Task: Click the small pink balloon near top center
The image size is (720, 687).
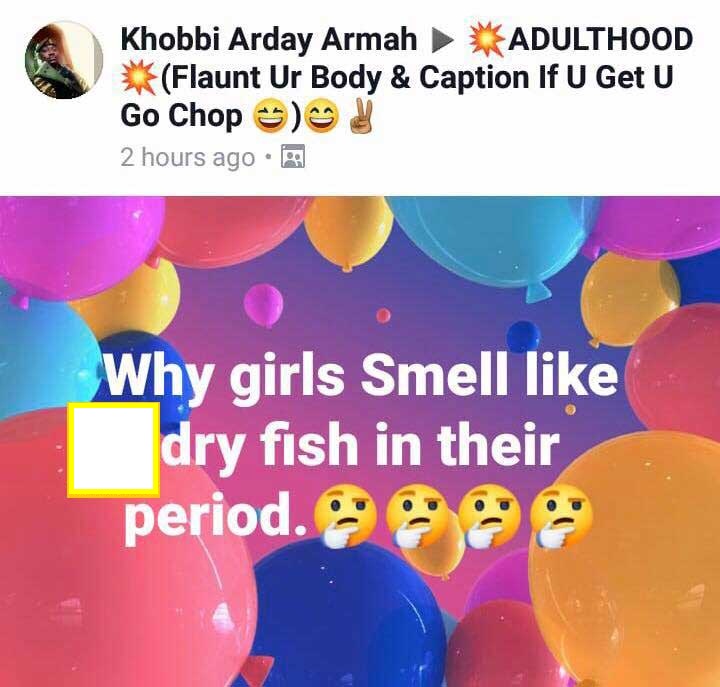Action: (263, 304)
